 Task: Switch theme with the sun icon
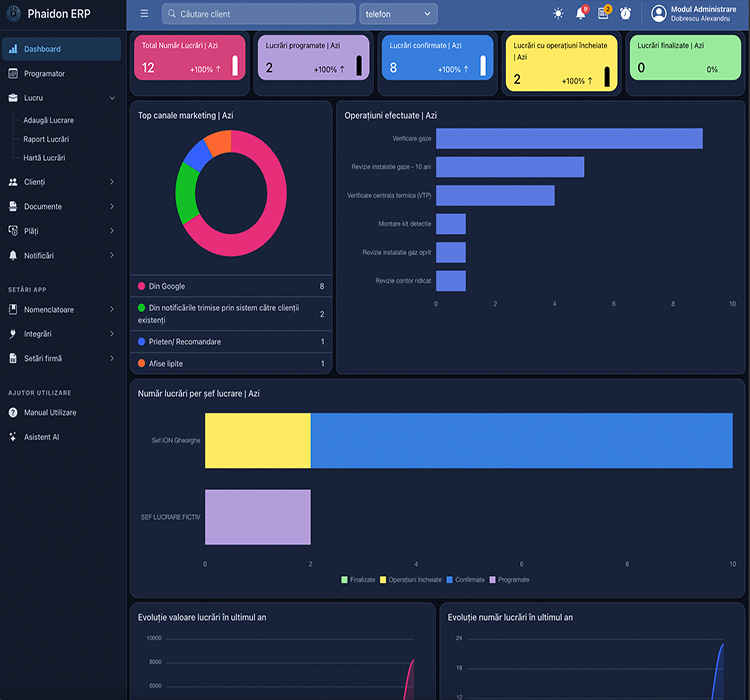tap(558, 13)
